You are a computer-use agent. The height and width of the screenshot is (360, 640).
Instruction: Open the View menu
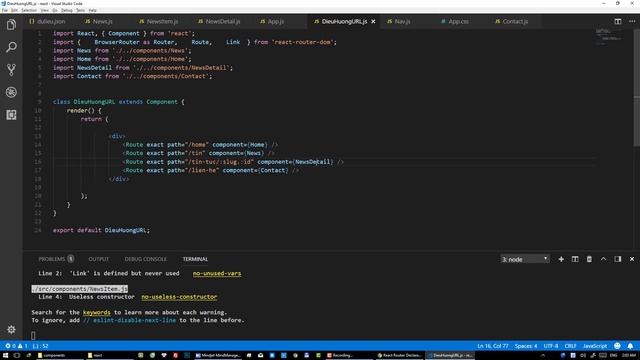point(44,10)
